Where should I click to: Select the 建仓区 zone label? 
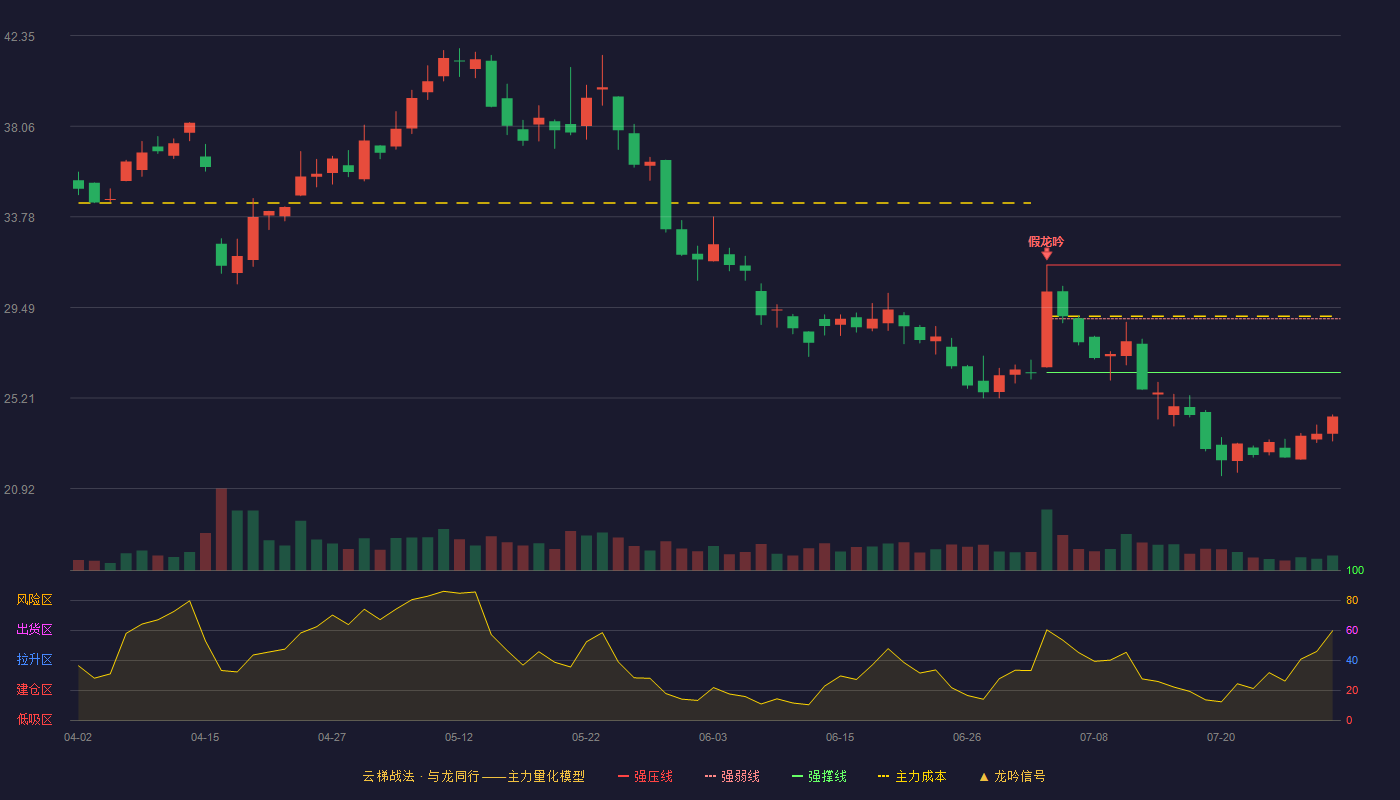[34, 690]
